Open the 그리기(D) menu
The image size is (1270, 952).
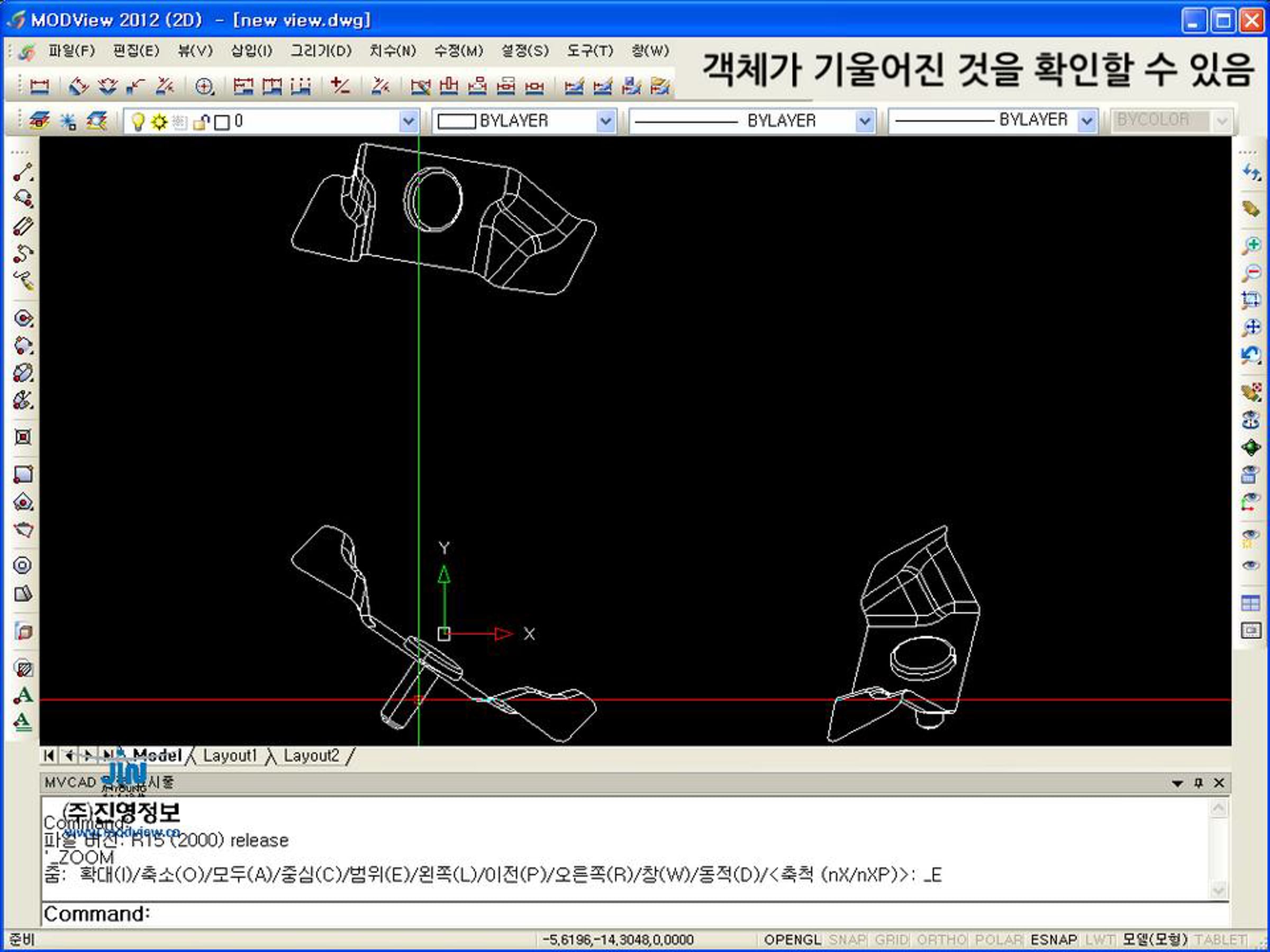pyautogui.click(x=321, y=50)
